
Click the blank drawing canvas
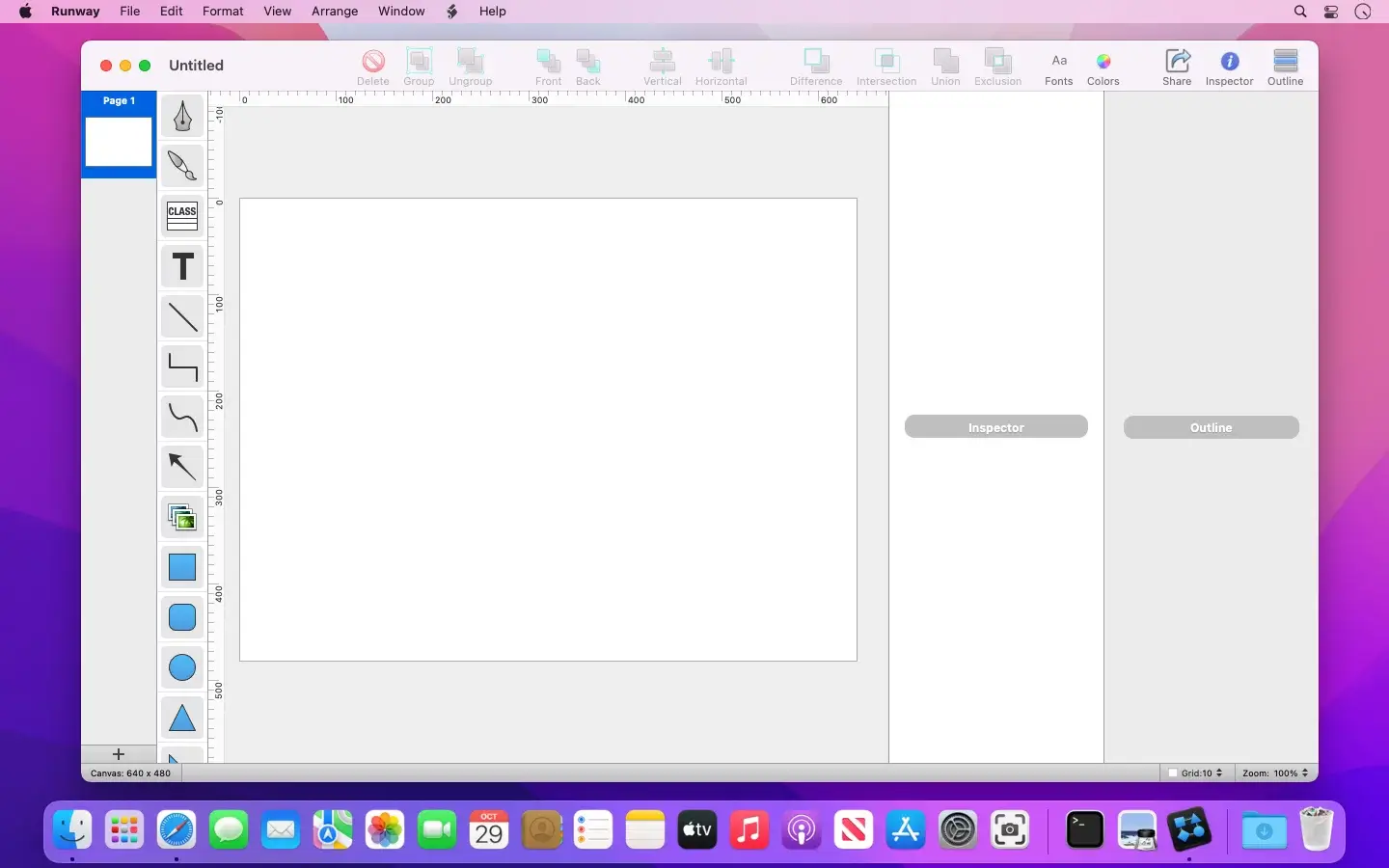548,429
